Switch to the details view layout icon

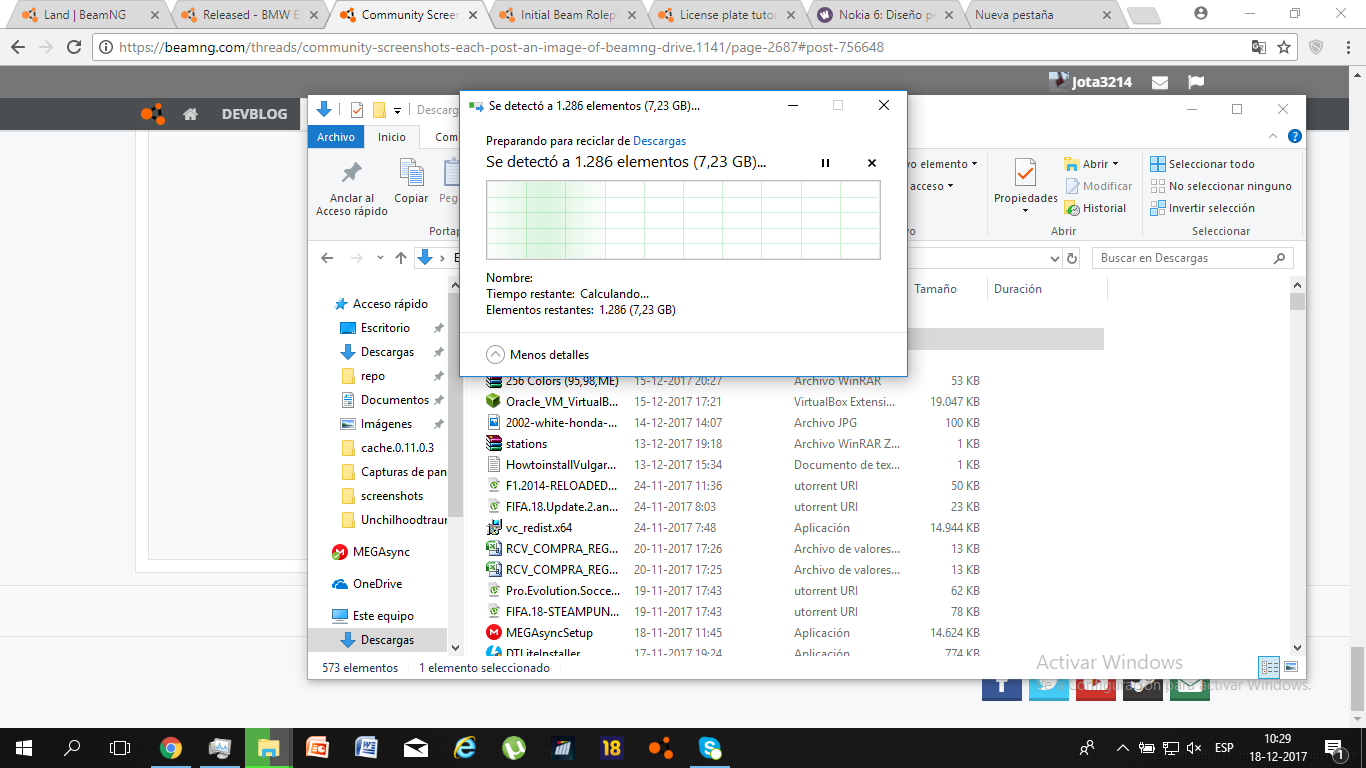click(x=1269, y=667)
